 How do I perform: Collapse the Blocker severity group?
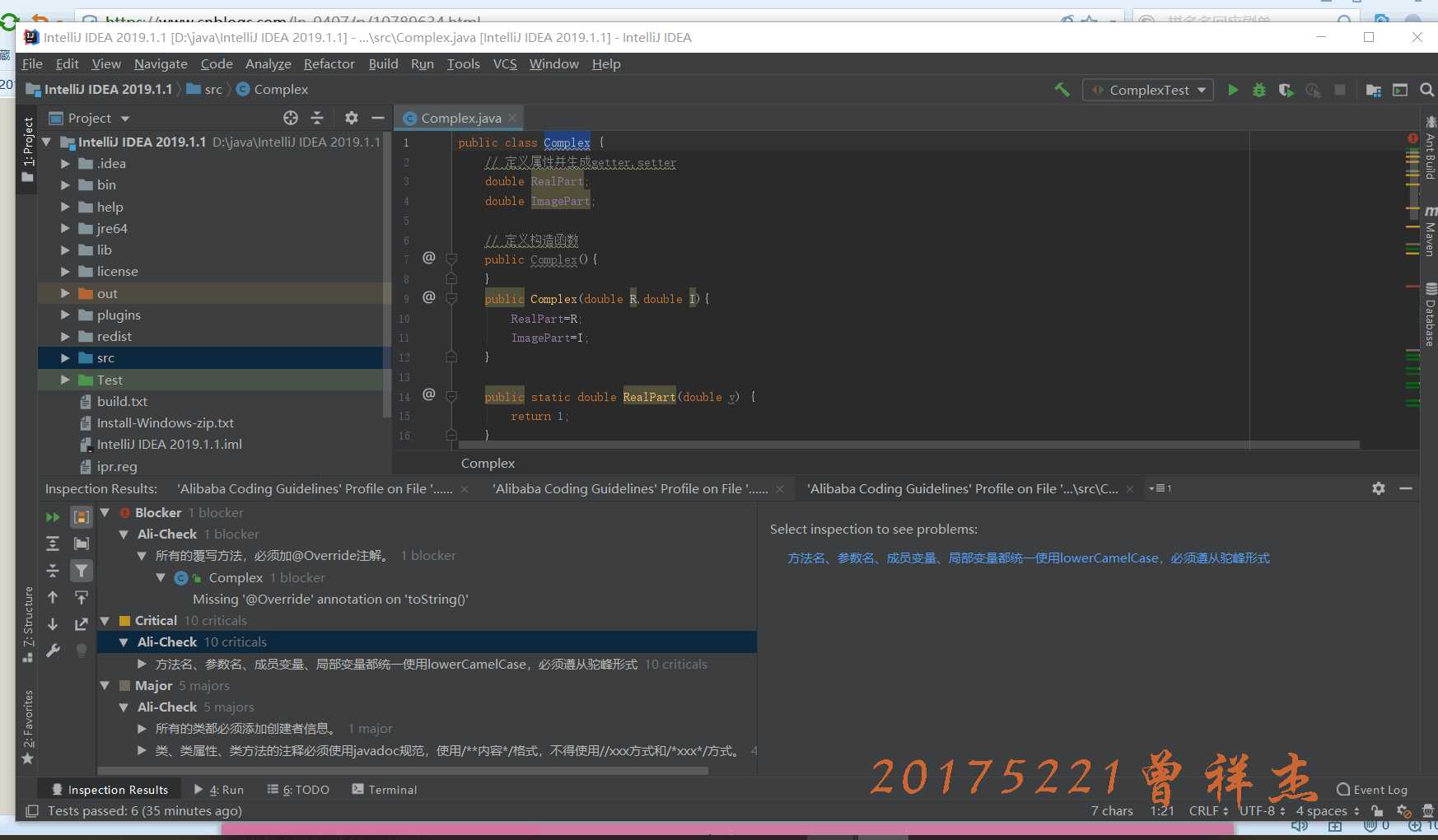105,512
